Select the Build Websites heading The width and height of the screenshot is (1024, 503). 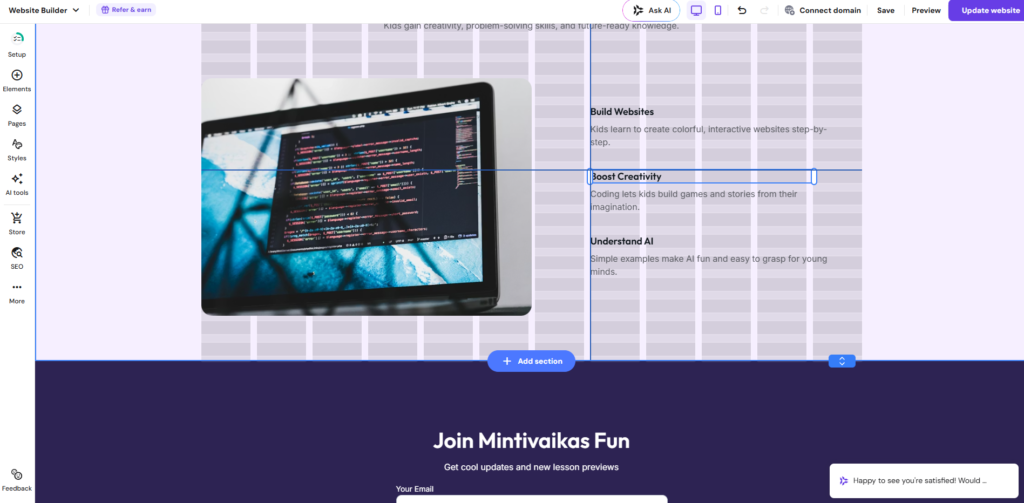click(622, 112)
